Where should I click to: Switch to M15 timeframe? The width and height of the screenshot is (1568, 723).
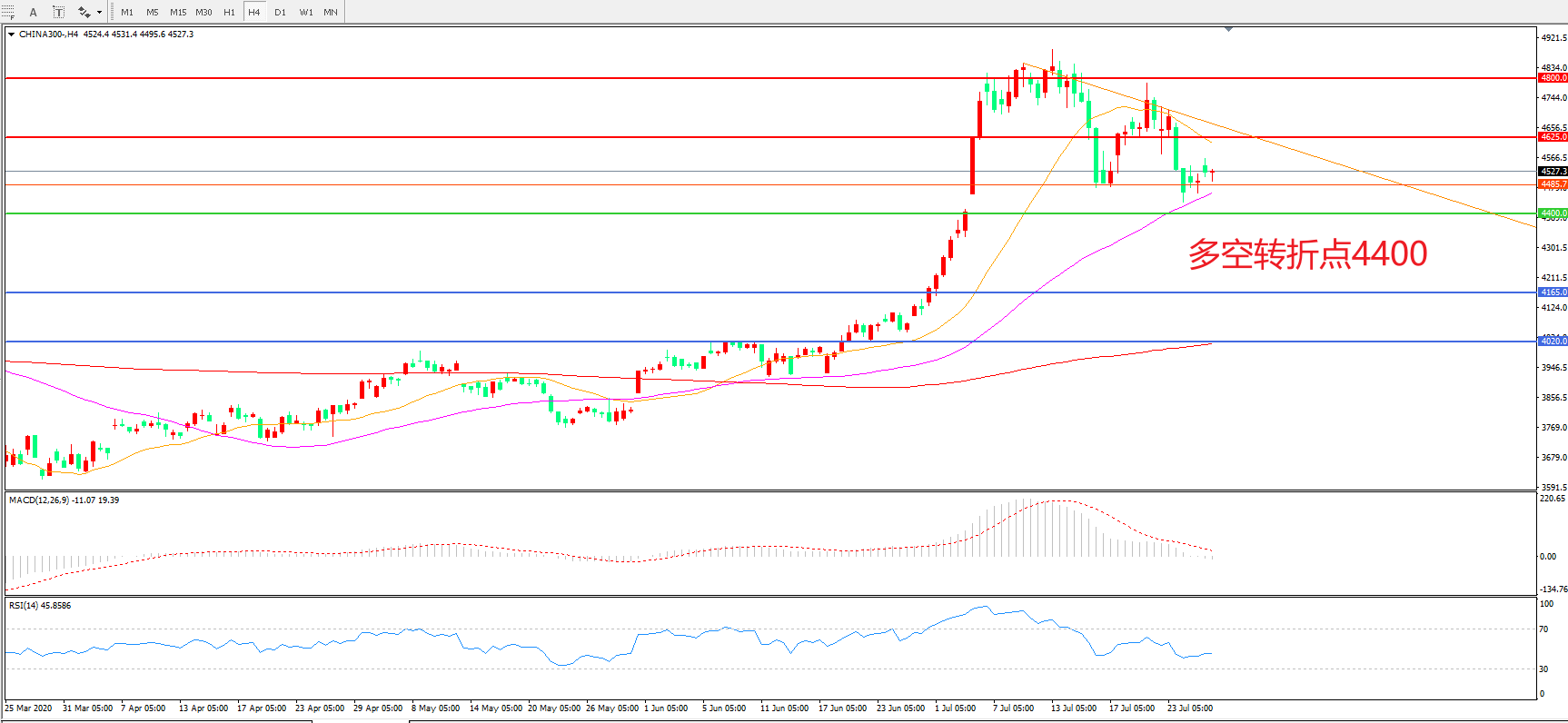[x=178, y=12]
